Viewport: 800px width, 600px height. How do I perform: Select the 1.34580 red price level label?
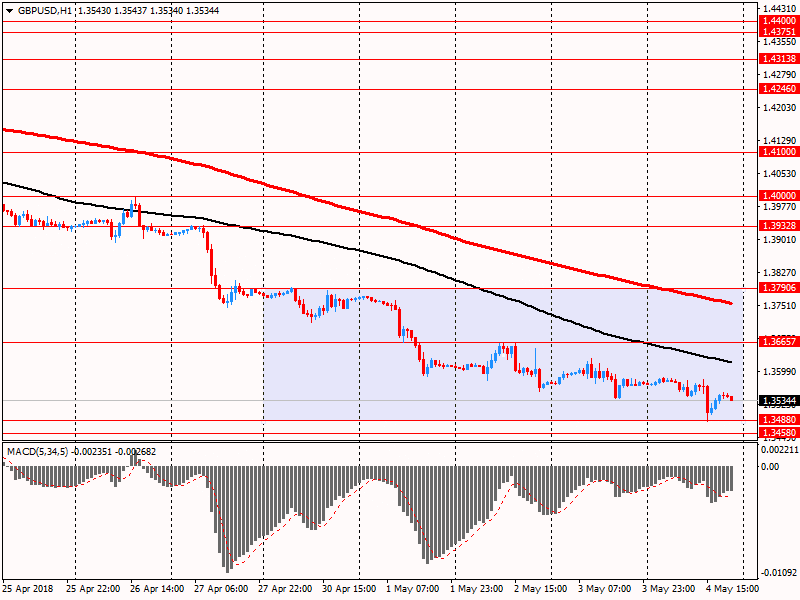pos(779,433)
